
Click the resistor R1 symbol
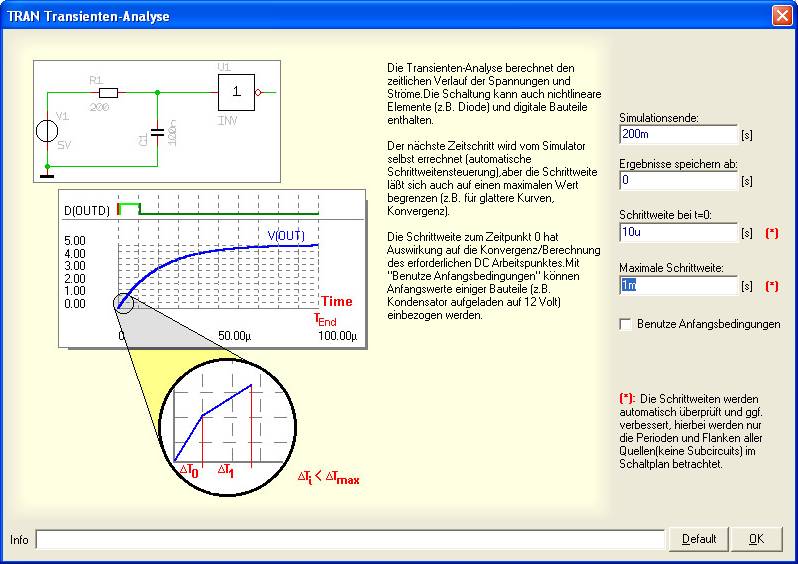click(108, 92)
